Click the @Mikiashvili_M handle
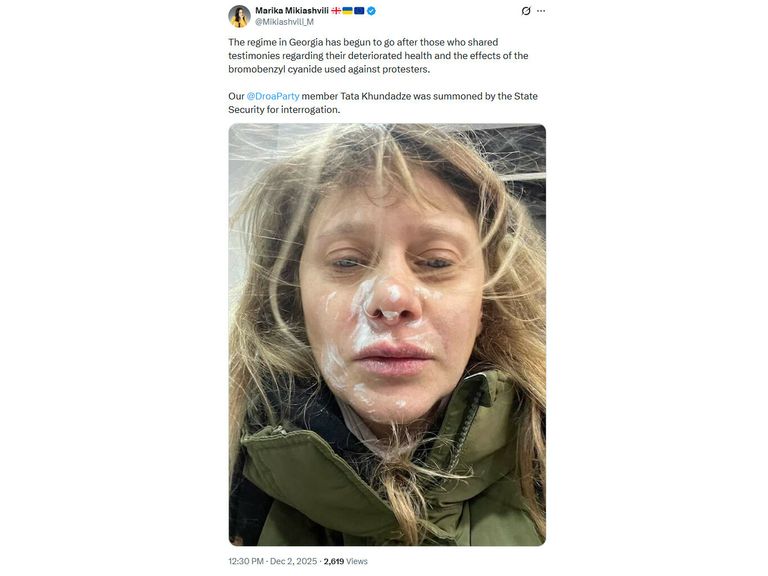The height and width of the screenshot is (576, 768). pyautogui.click(x=284, y=22)
